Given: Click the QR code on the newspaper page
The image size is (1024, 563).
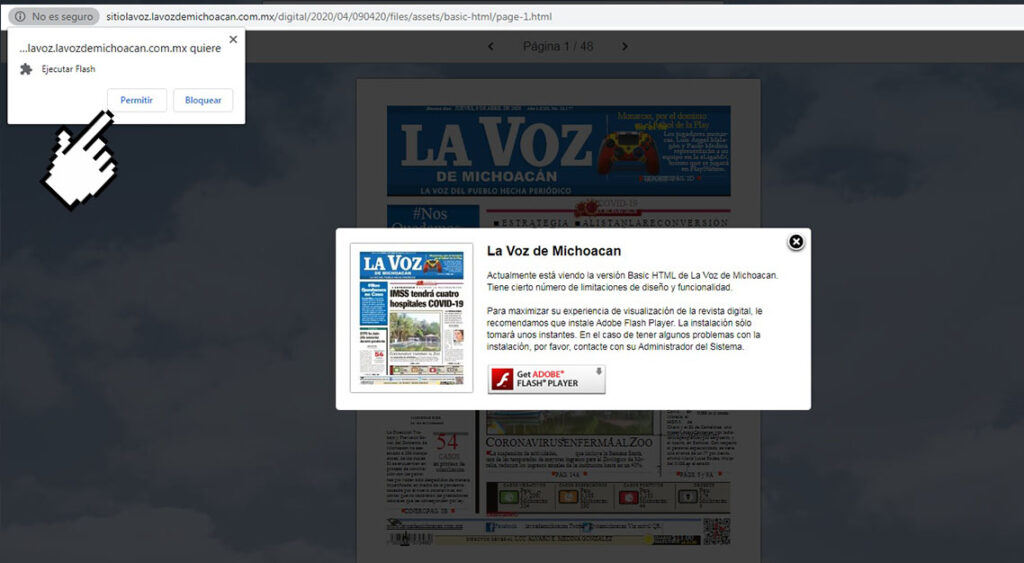Looking at the screenshot, I should pyautogui.click(x=716, y=530).
